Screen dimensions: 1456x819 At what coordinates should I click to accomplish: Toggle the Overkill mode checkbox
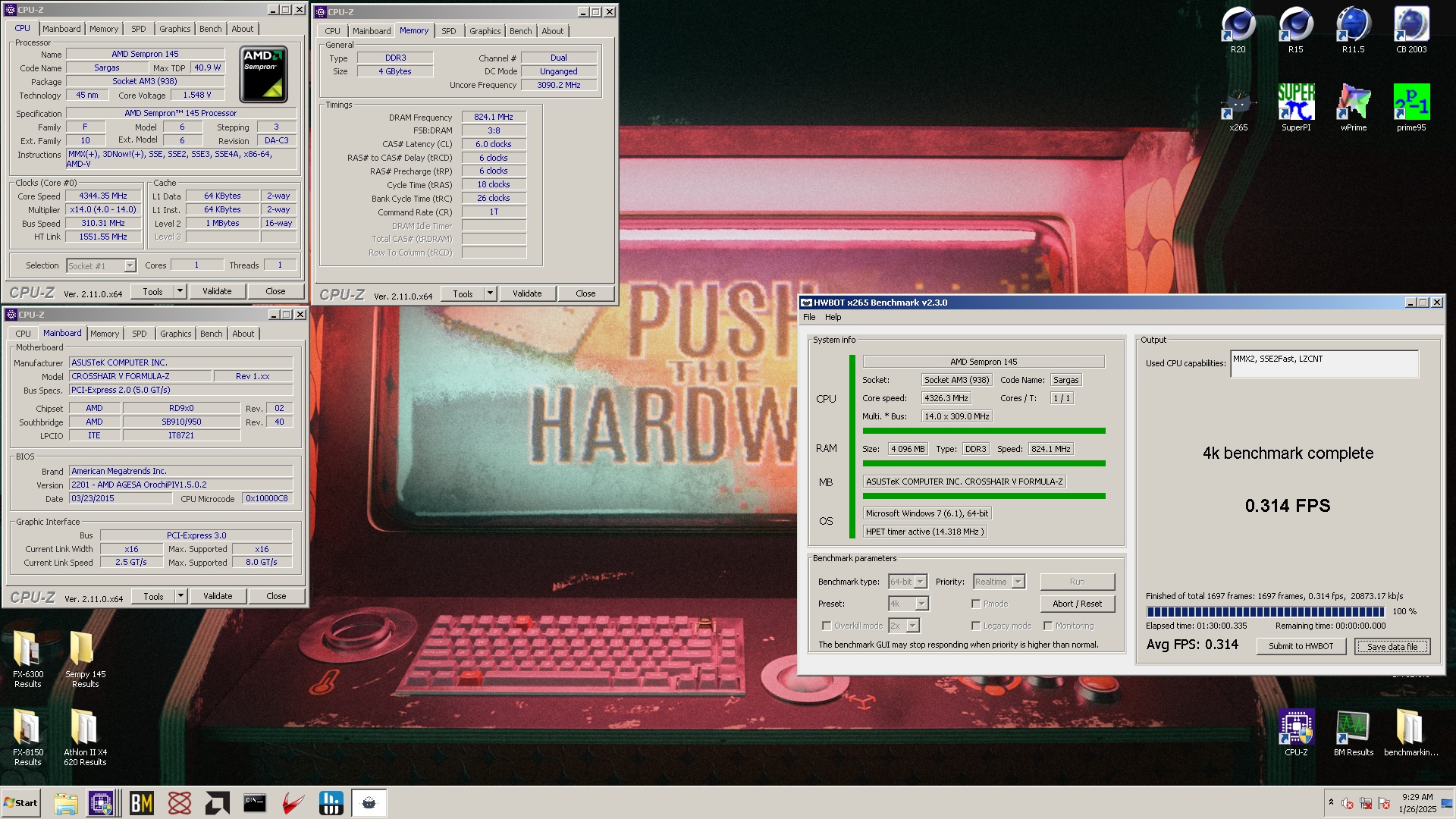coord(827,626)
